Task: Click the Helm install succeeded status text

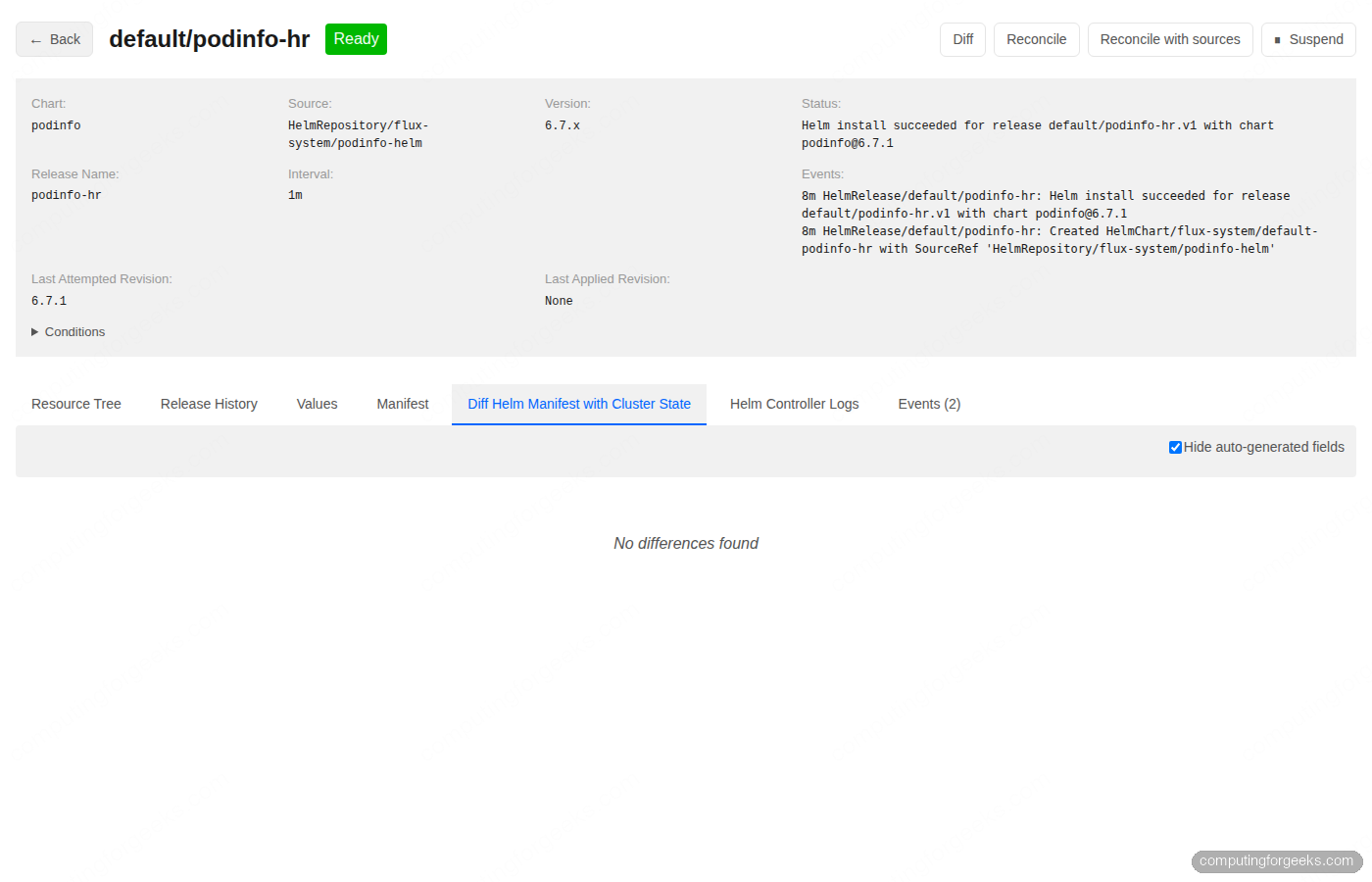Action: (x=1038, y=134)
